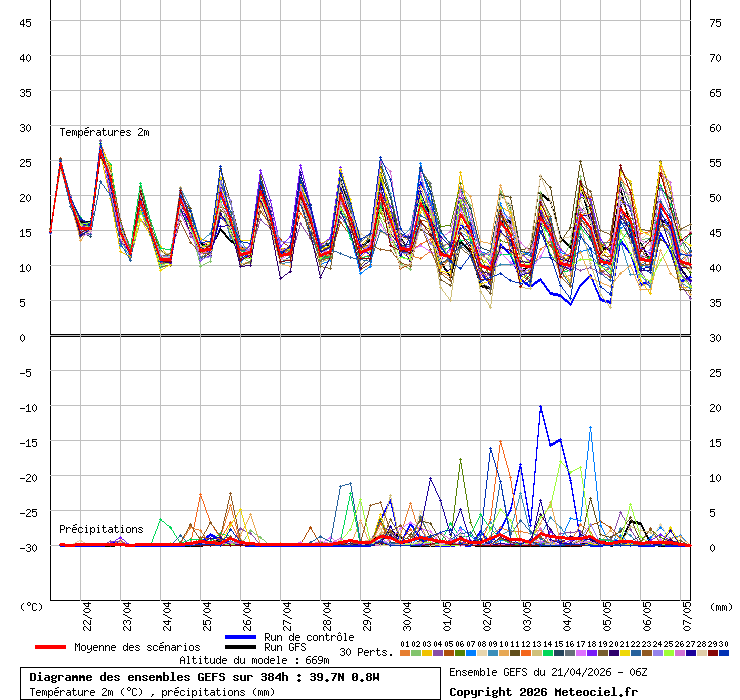Select the orange perturbation 01 swatch
The height and width of the screenshot is (700, 740).
[x=405, y=652]
